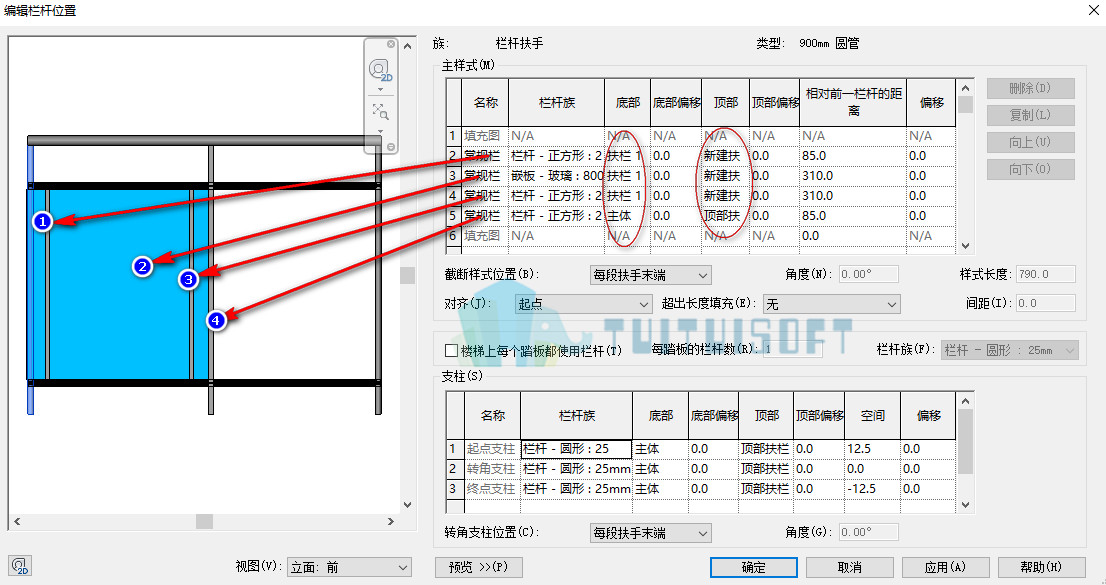This screenshot has height=585, width=1106.
Task: Expand the arrow under the 2D wheel icon
Action: coord(380,90)
